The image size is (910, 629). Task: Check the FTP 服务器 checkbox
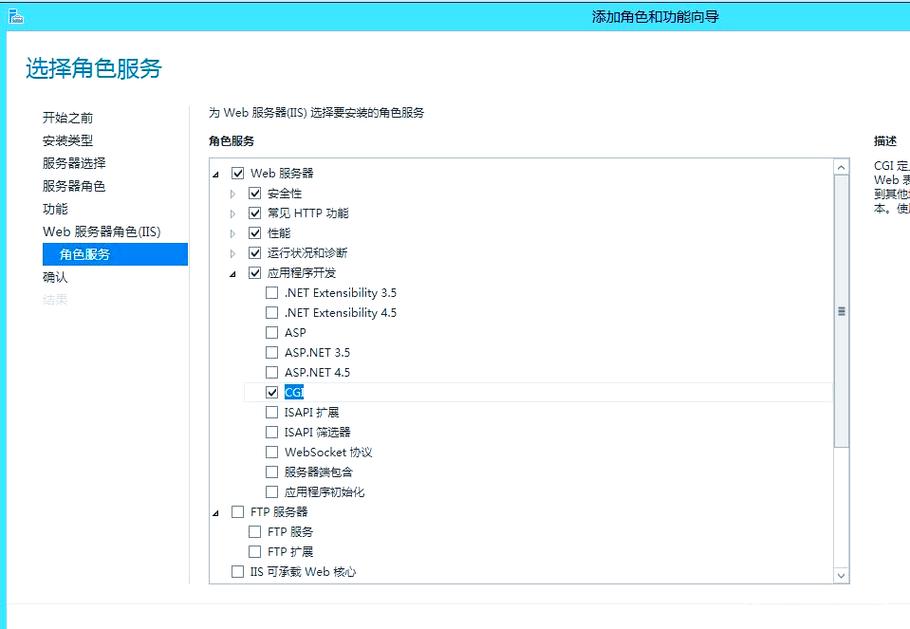[x=237, y=511]
